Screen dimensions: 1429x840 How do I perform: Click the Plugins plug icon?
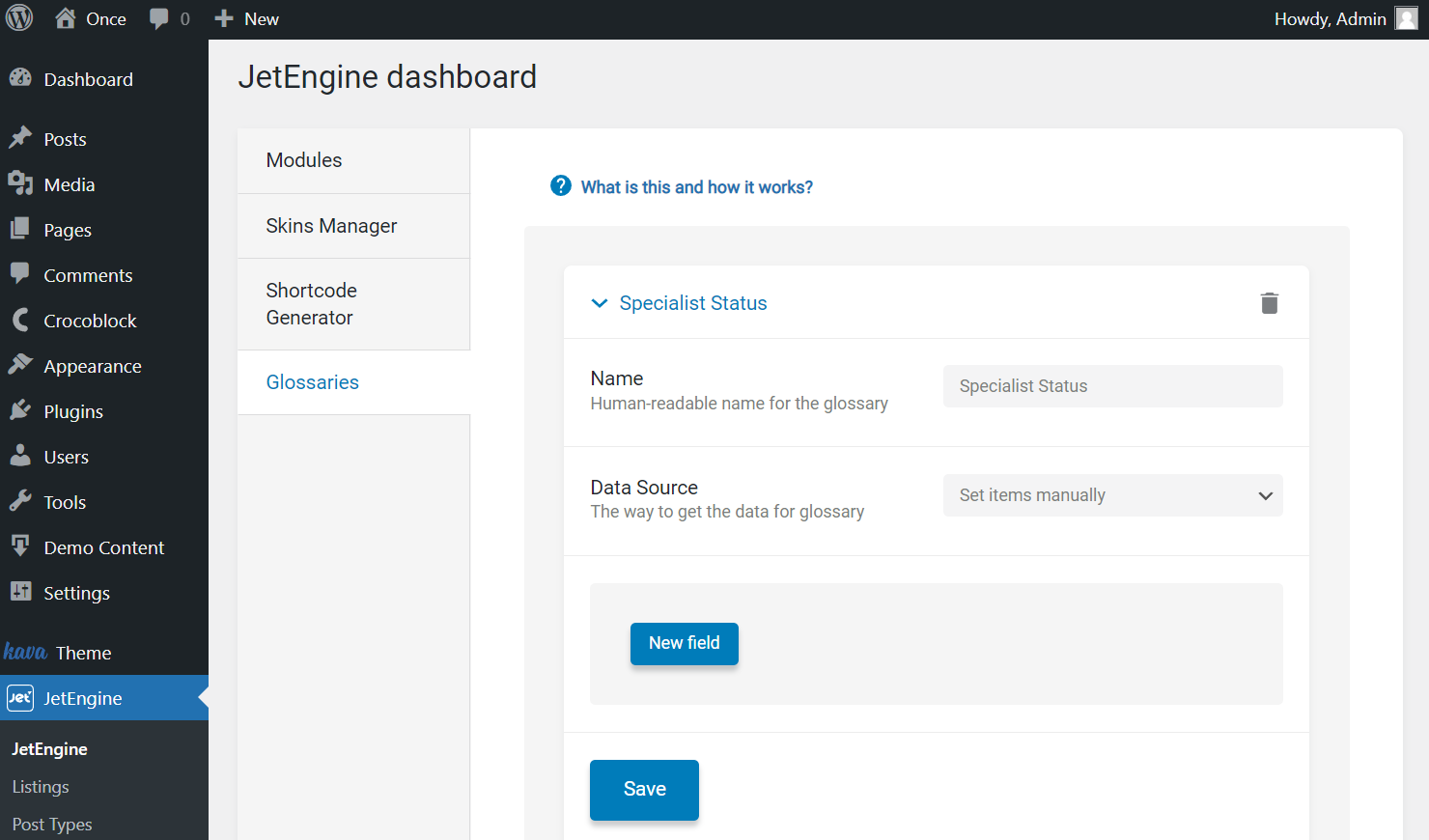pos(20,410)
